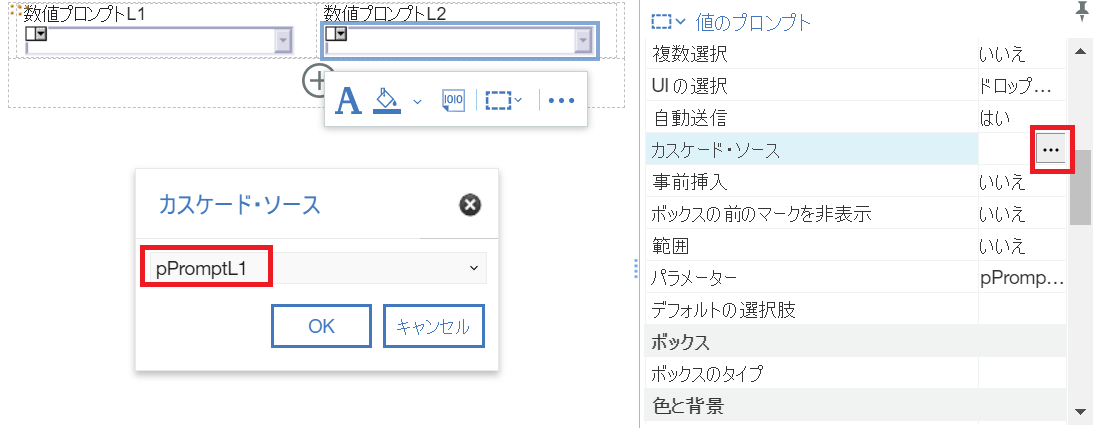
Task: Click the ドロップ… value for UI の選択
Action: coord(1015,86)
